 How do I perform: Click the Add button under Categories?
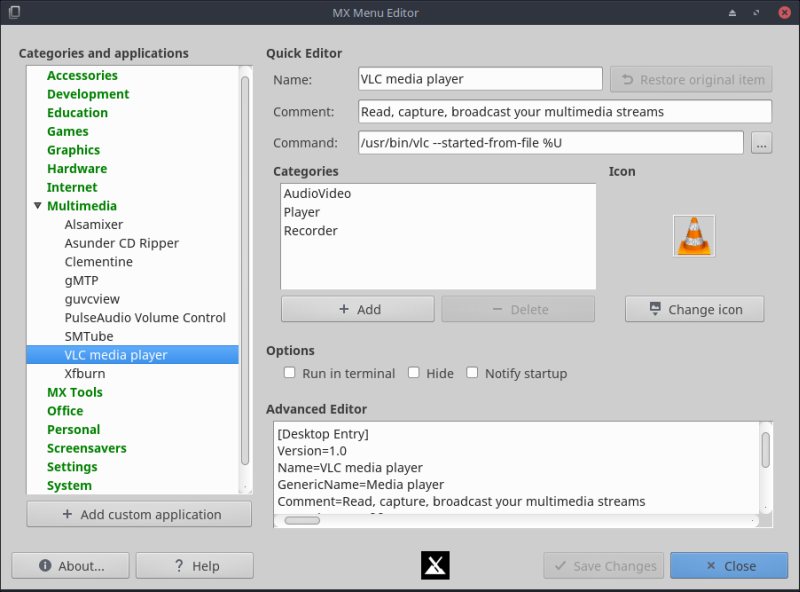tap(357, 308)
